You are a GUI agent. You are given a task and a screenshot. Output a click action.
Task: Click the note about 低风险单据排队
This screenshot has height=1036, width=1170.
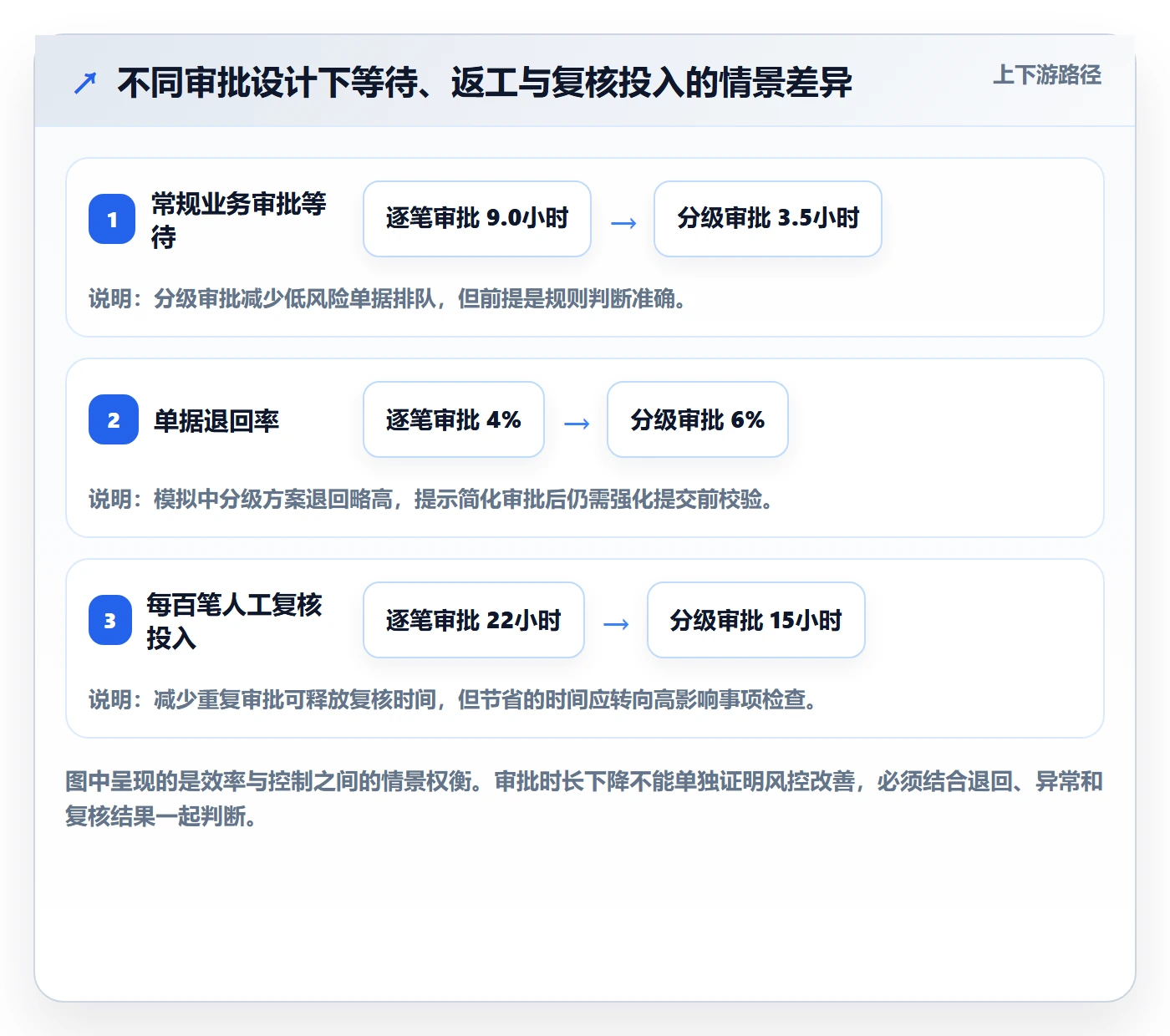pyautogui.click(x=388, y=299)
